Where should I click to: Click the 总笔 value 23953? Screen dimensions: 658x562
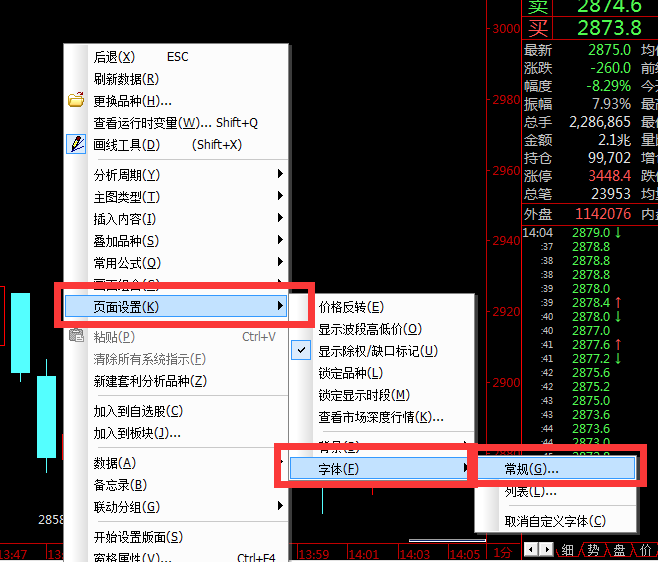point(611,193)
